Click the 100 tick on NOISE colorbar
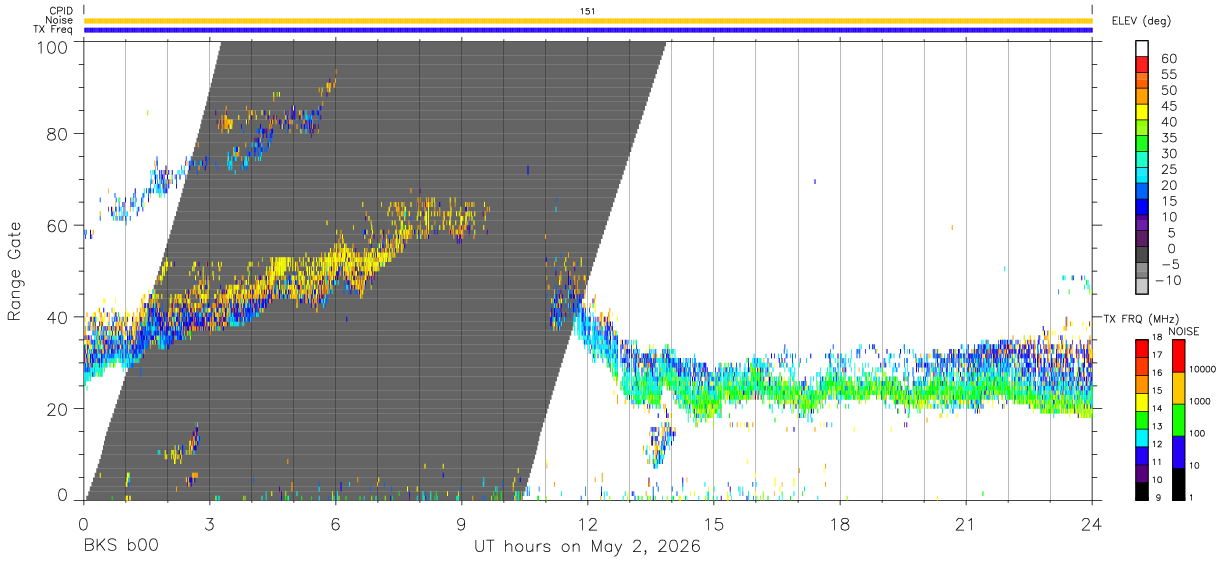 [x=1196, y=433]
